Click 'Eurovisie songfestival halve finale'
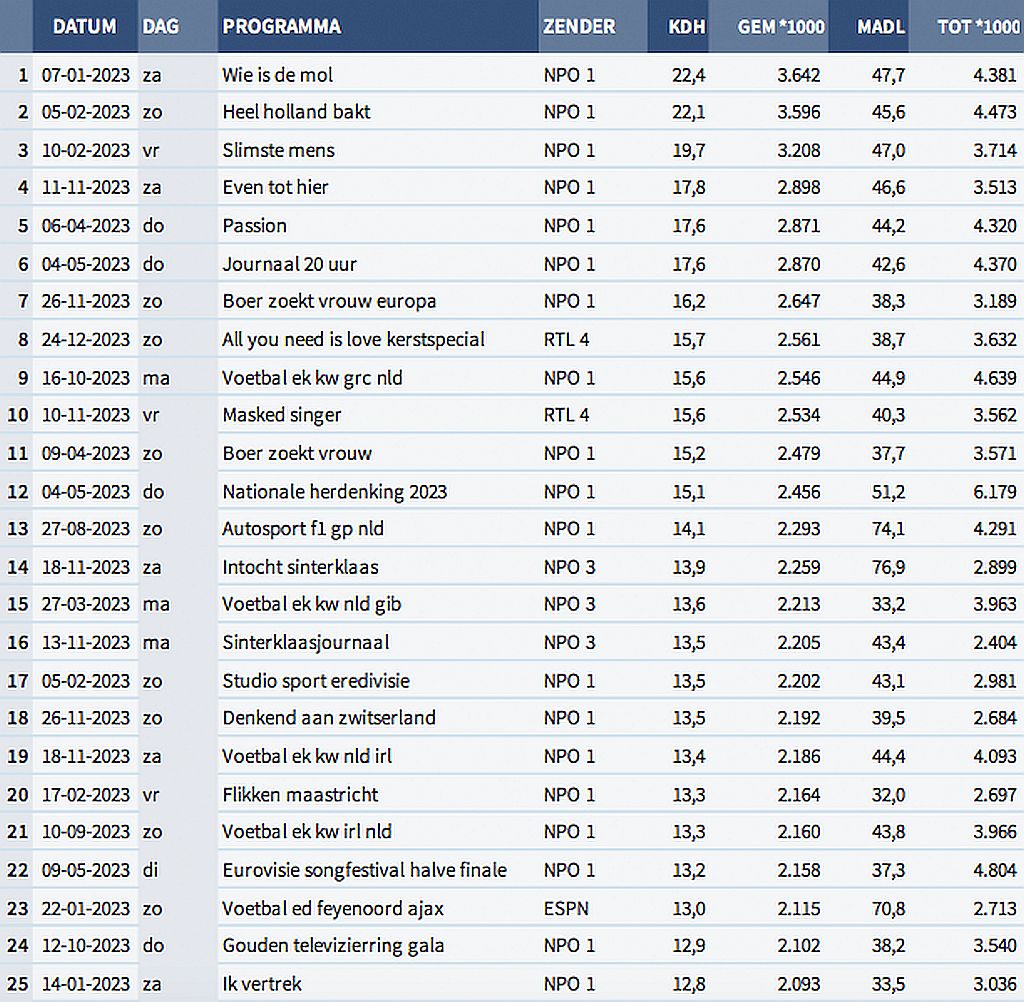Viewport: 1024px width, 1002px height. (x=365, y=870)
